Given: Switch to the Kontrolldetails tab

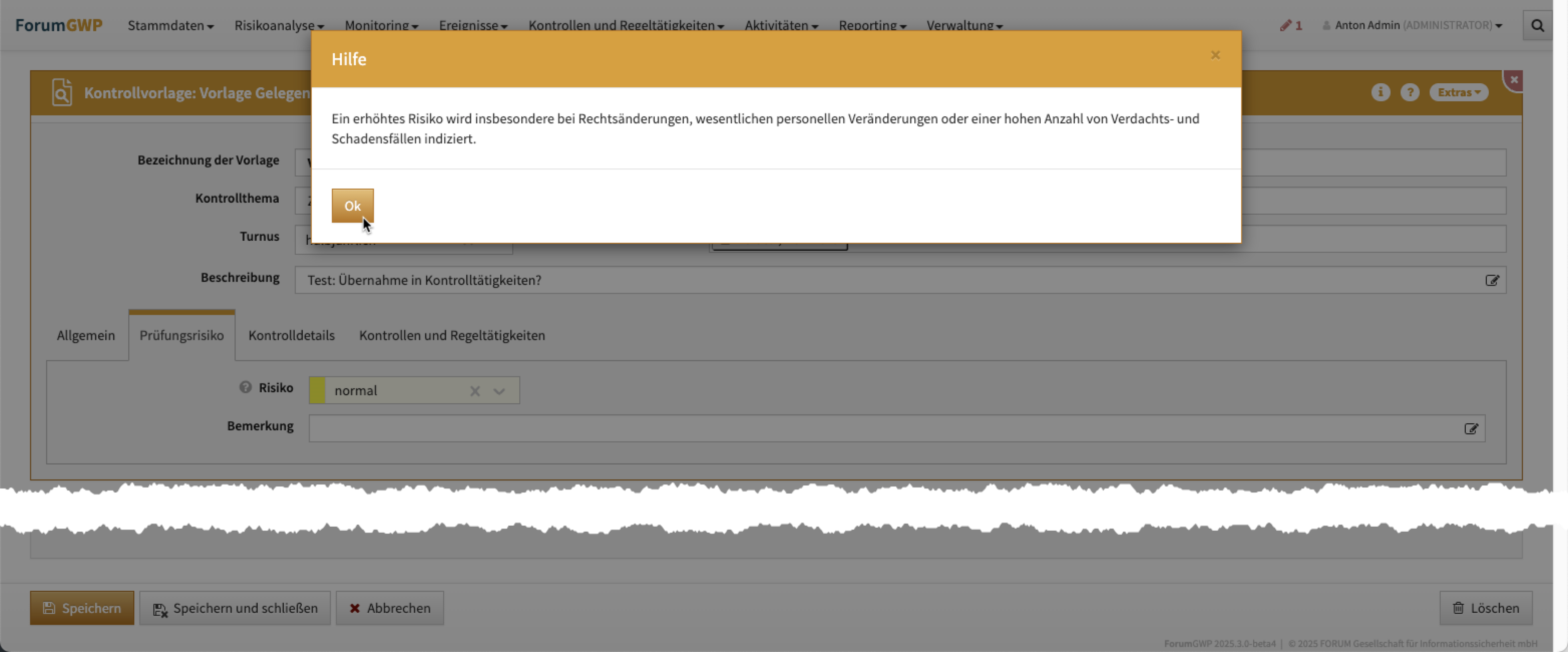Looking at the screenshot, I should coord(291,336).
